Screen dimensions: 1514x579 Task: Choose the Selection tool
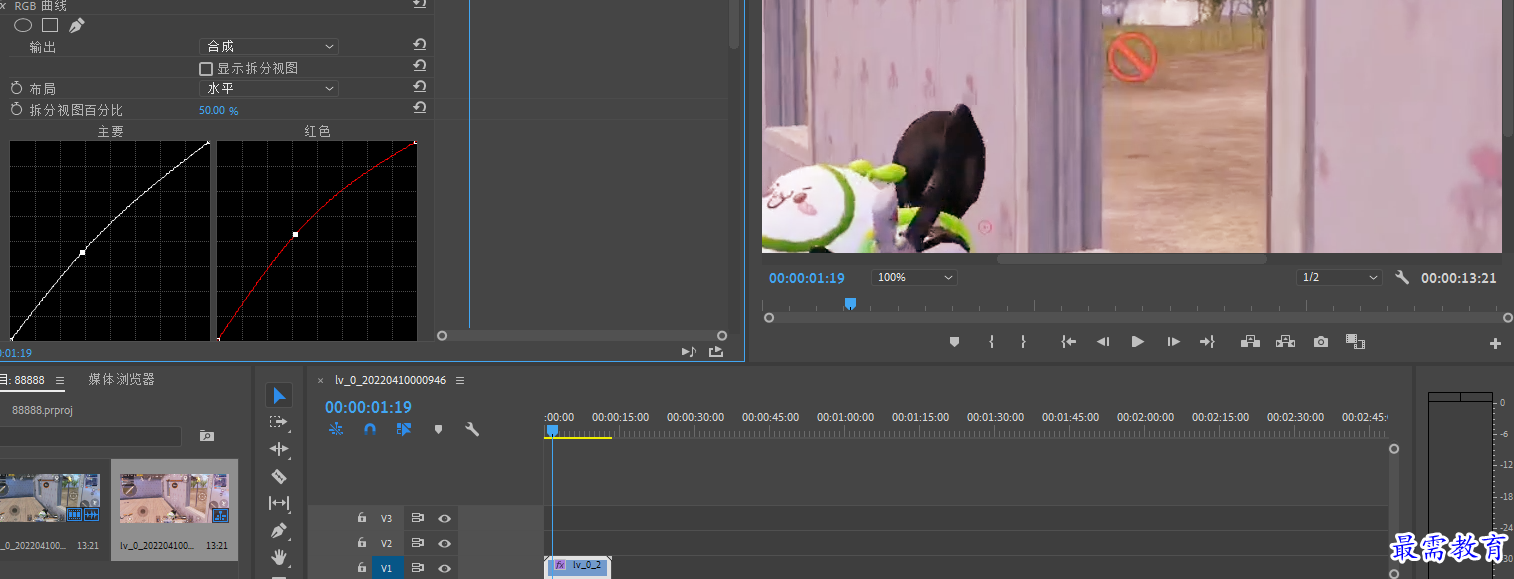[x=279, y=395]
